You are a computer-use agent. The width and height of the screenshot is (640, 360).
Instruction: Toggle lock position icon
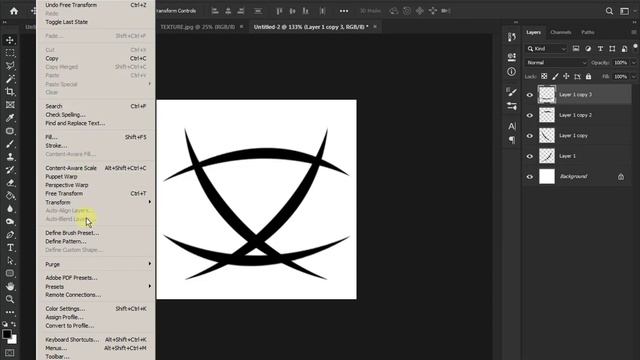(566, 76)
